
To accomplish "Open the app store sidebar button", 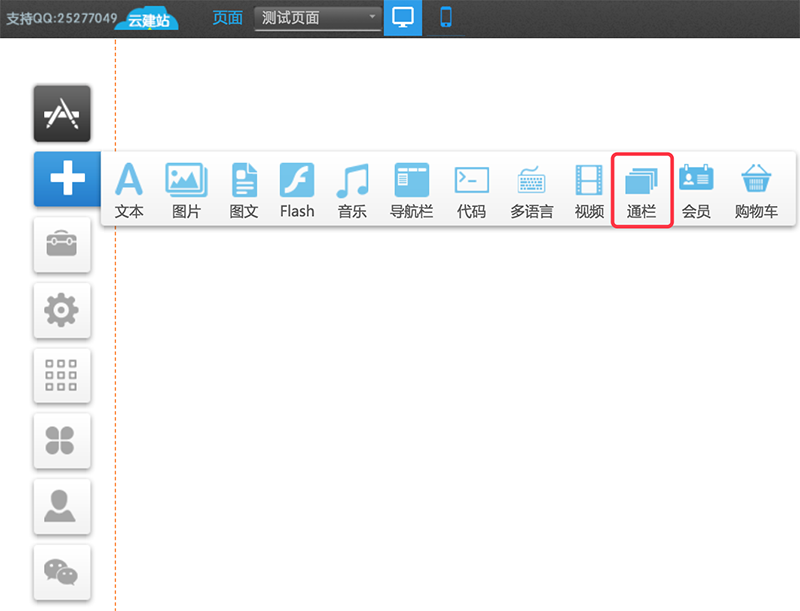I will [x=62, y=113].
